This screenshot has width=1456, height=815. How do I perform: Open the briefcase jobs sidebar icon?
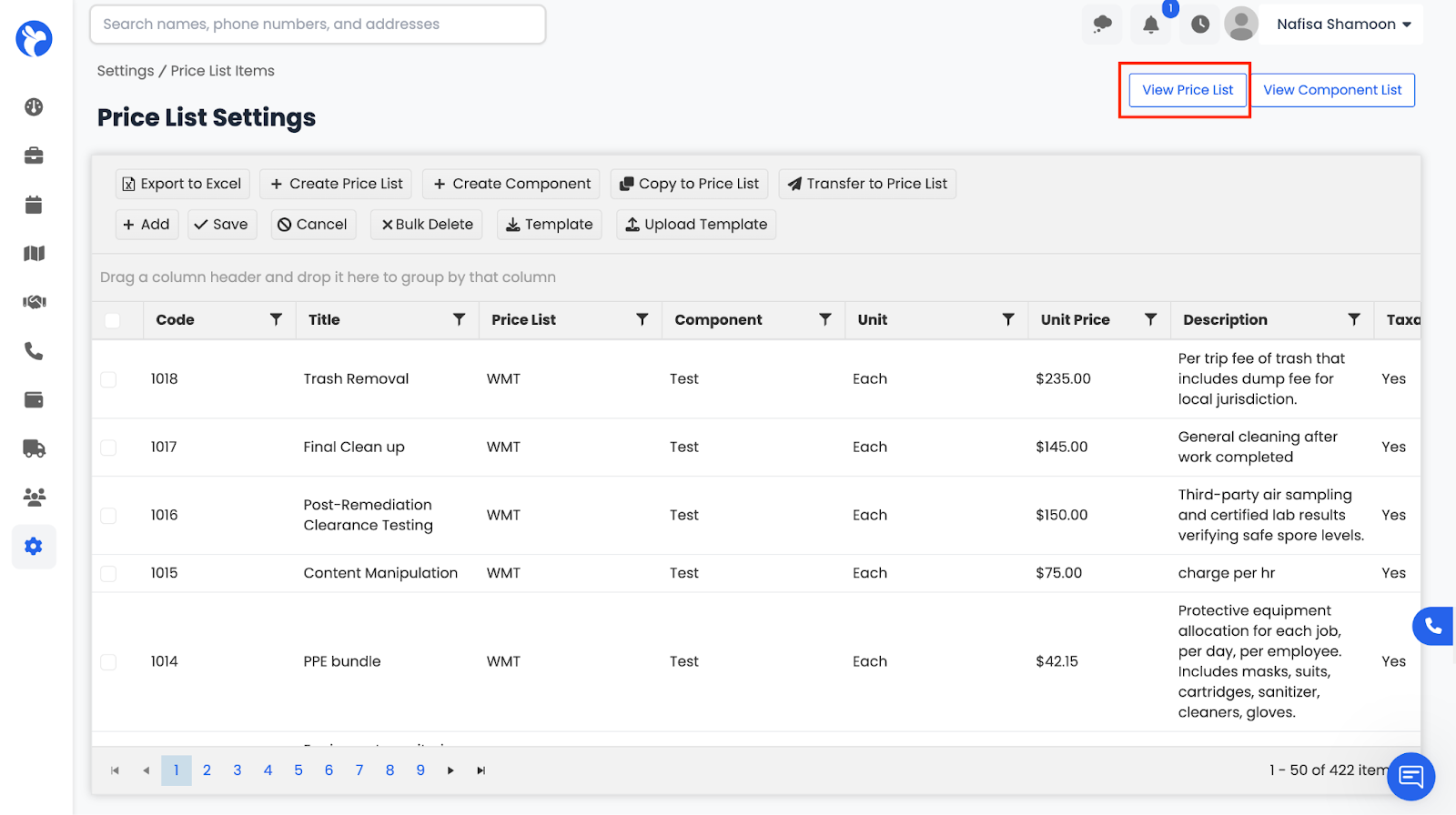tap(34, 156)
